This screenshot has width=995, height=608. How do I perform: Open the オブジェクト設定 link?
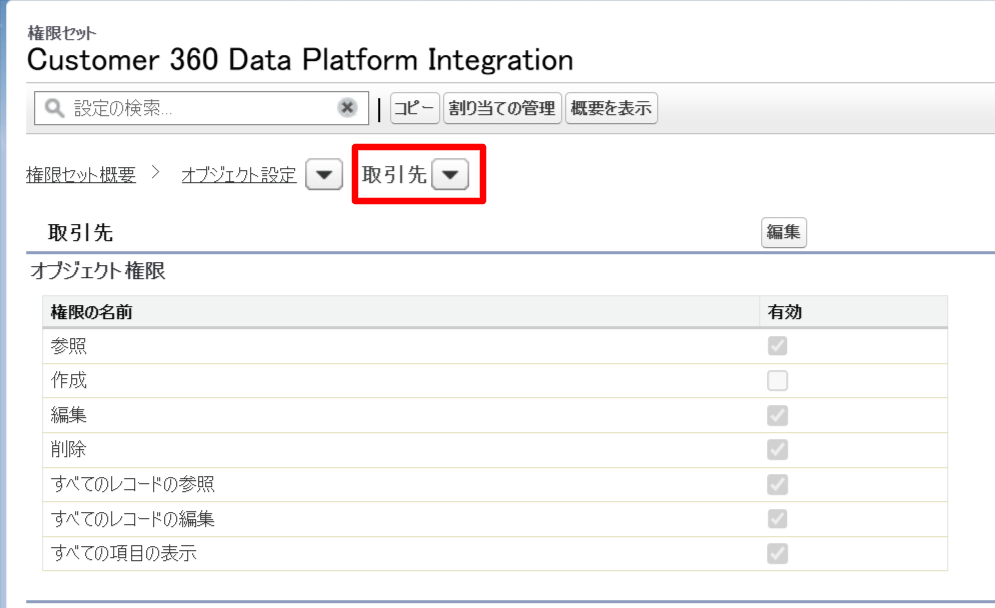click(239, 175)
